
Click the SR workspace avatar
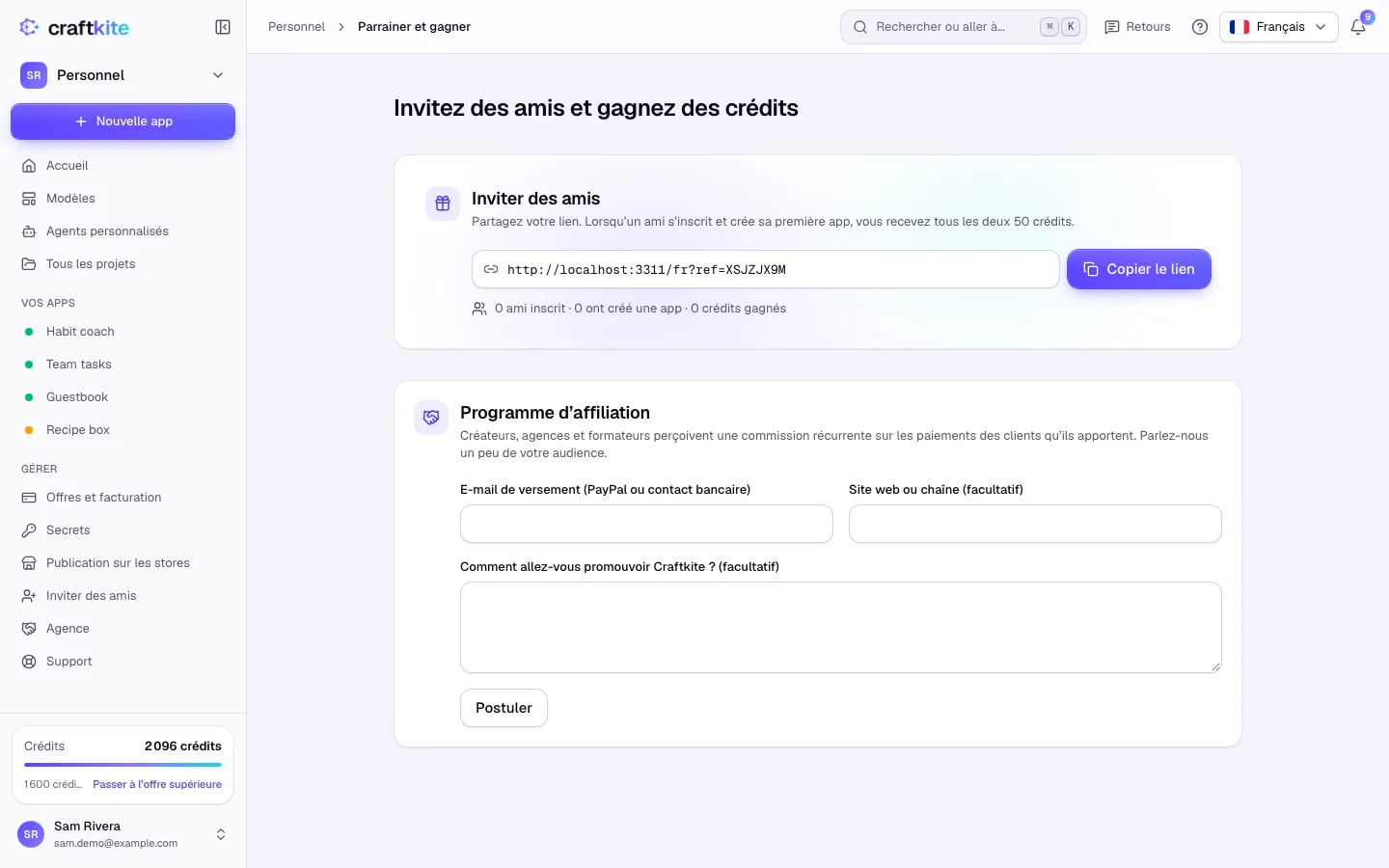[34, 75]
